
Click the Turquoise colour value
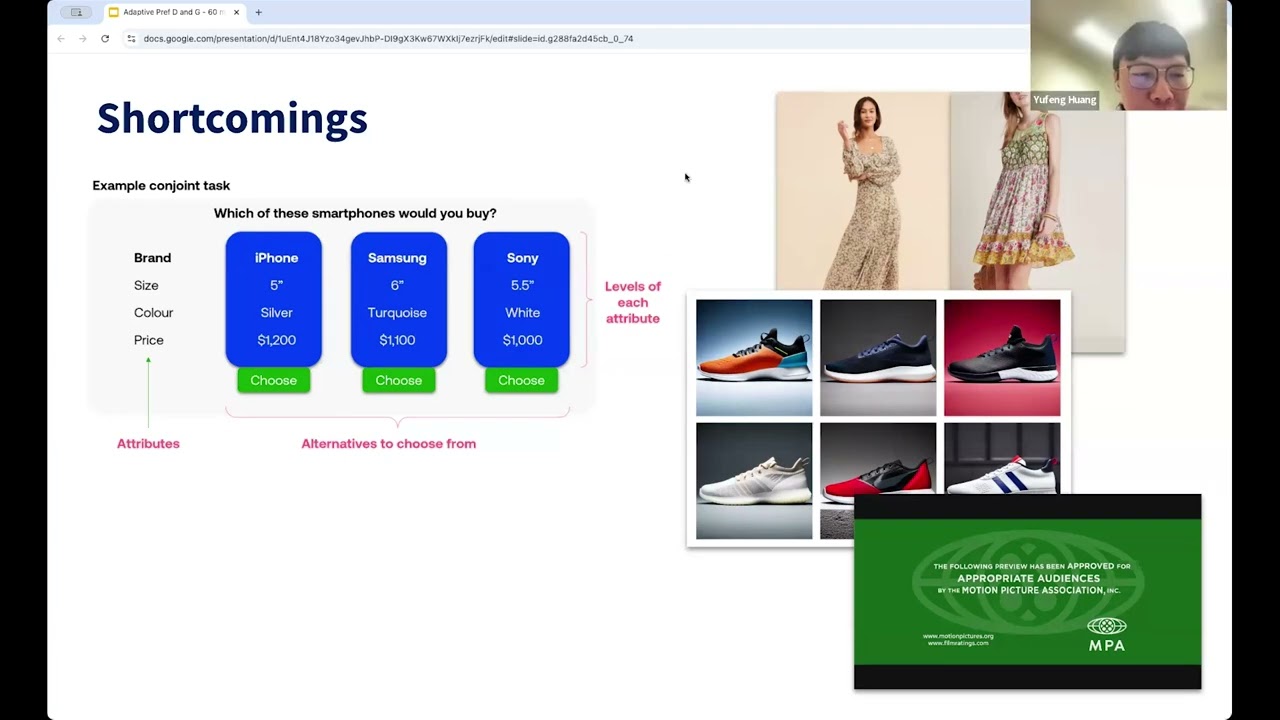point(397,312)
